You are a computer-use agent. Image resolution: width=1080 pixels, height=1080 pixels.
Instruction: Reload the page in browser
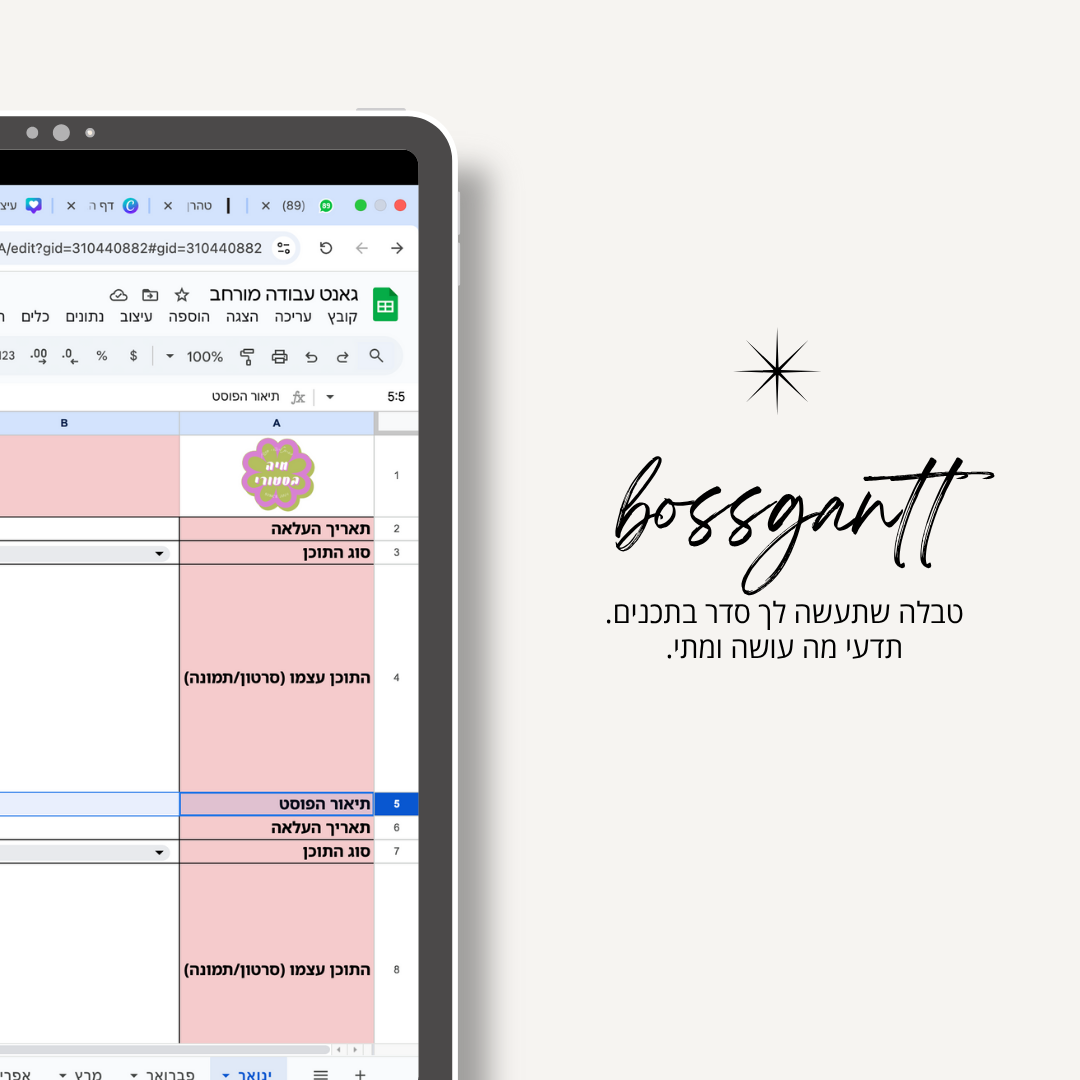[x=326, y=248]
